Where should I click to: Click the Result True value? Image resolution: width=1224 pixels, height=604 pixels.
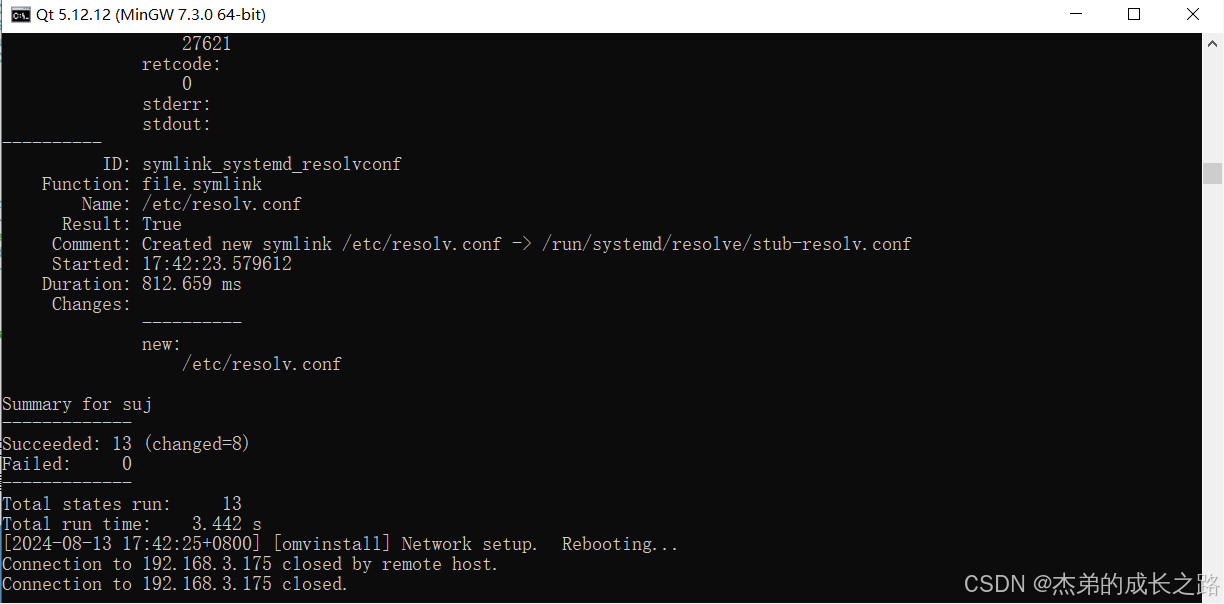tap(162, 224)
